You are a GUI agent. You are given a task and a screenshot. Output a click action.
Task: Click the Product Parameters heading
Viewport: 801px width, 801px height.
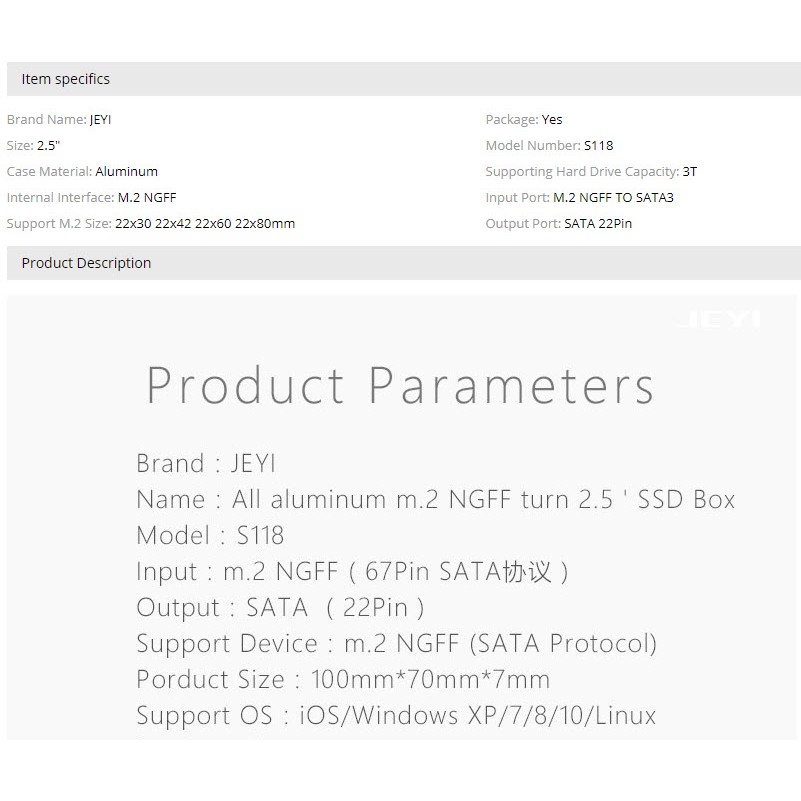(x=400, y=385)
